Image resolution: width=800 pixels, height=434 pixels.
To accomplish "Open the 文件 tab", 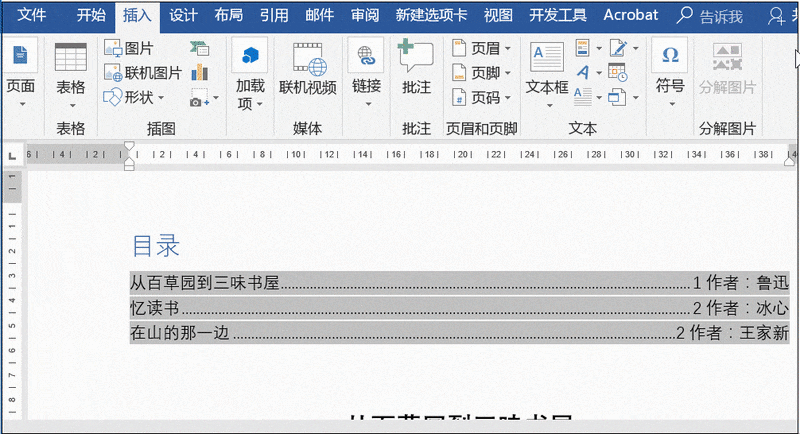I will (32, 15).
